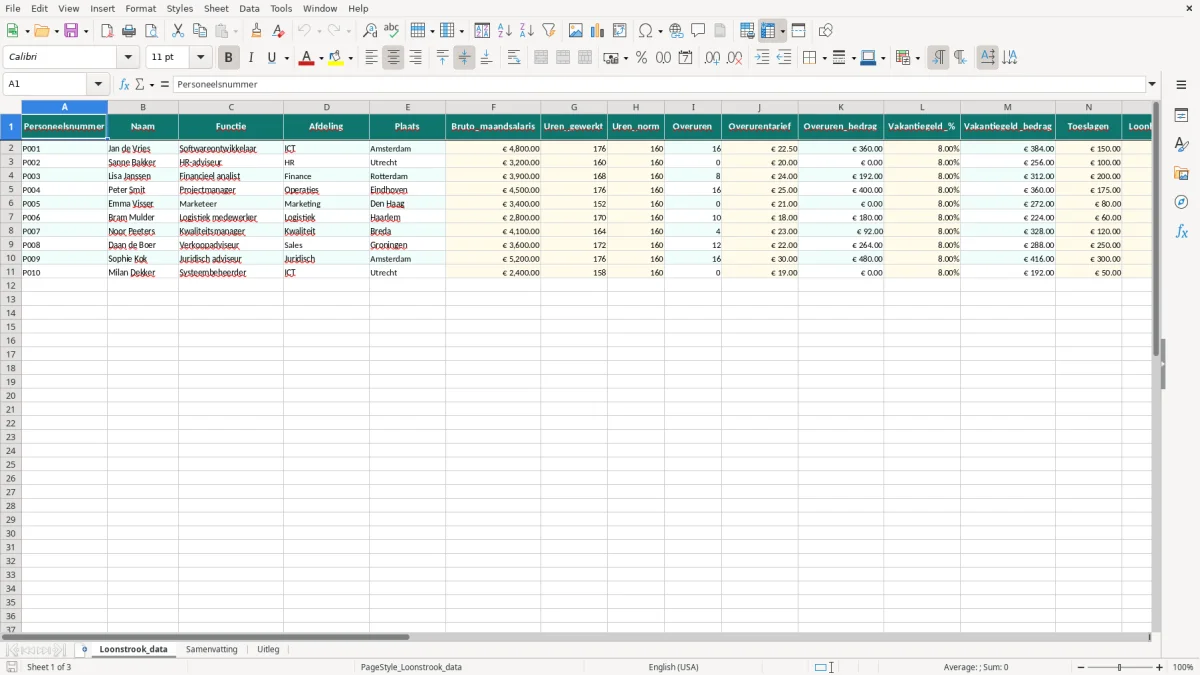Open the Function Wizard fx icon

pyautogui.click(x=124, y=84)
